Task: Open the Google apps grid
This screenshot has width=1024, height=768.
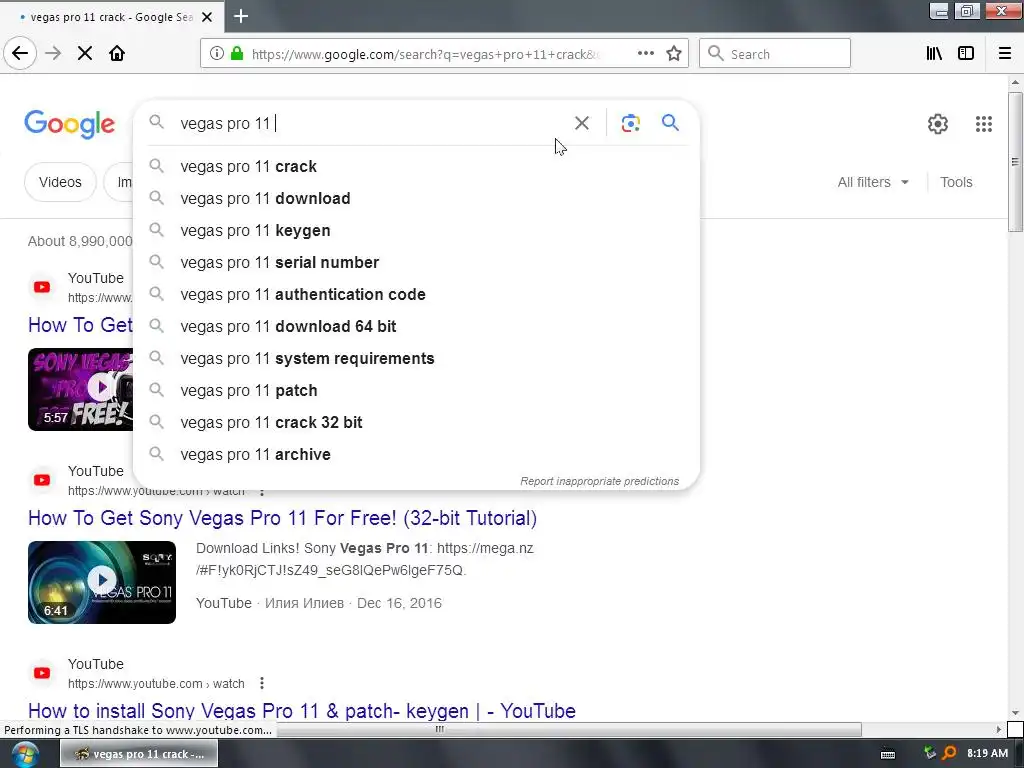Action: tap(984, 124)
